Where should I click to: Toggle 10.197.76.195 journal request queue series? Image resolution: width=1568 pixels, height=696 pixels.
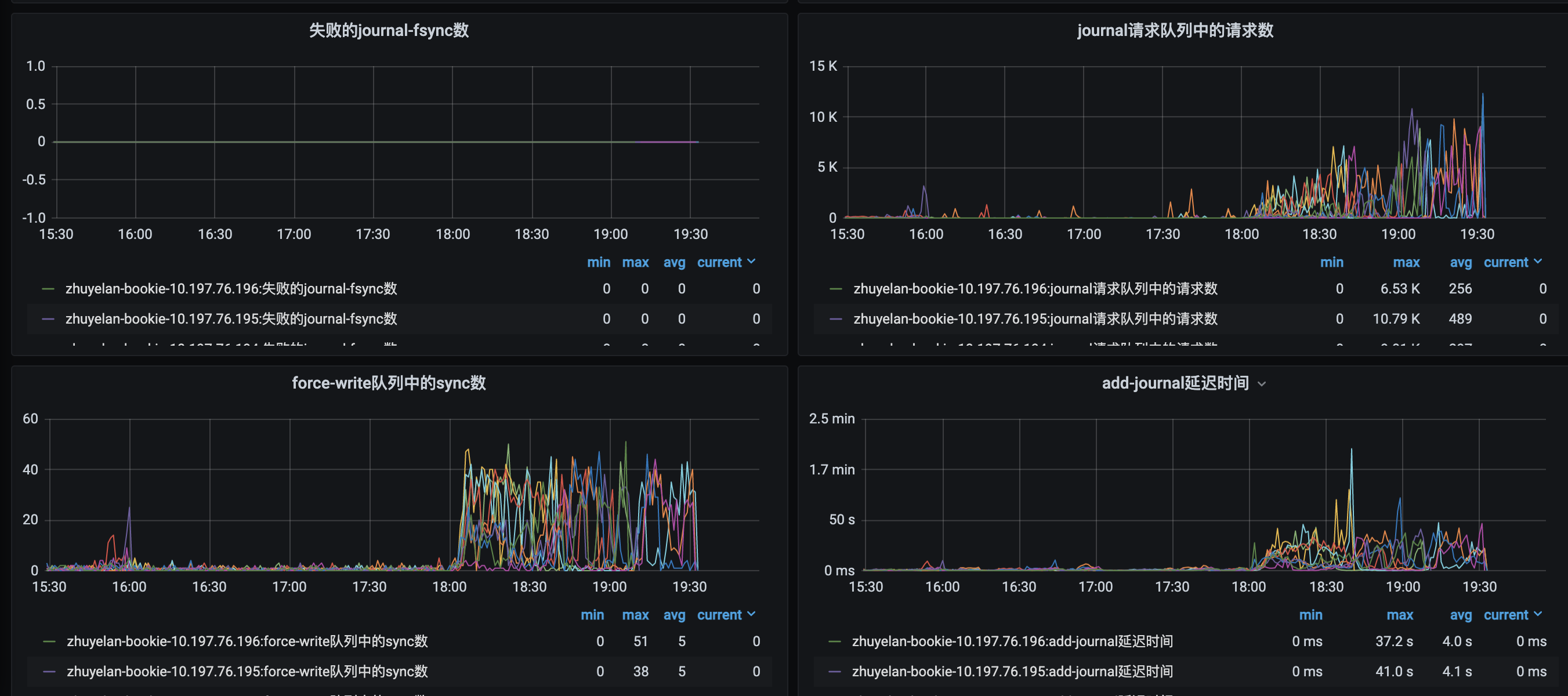tap(1035, 320)
